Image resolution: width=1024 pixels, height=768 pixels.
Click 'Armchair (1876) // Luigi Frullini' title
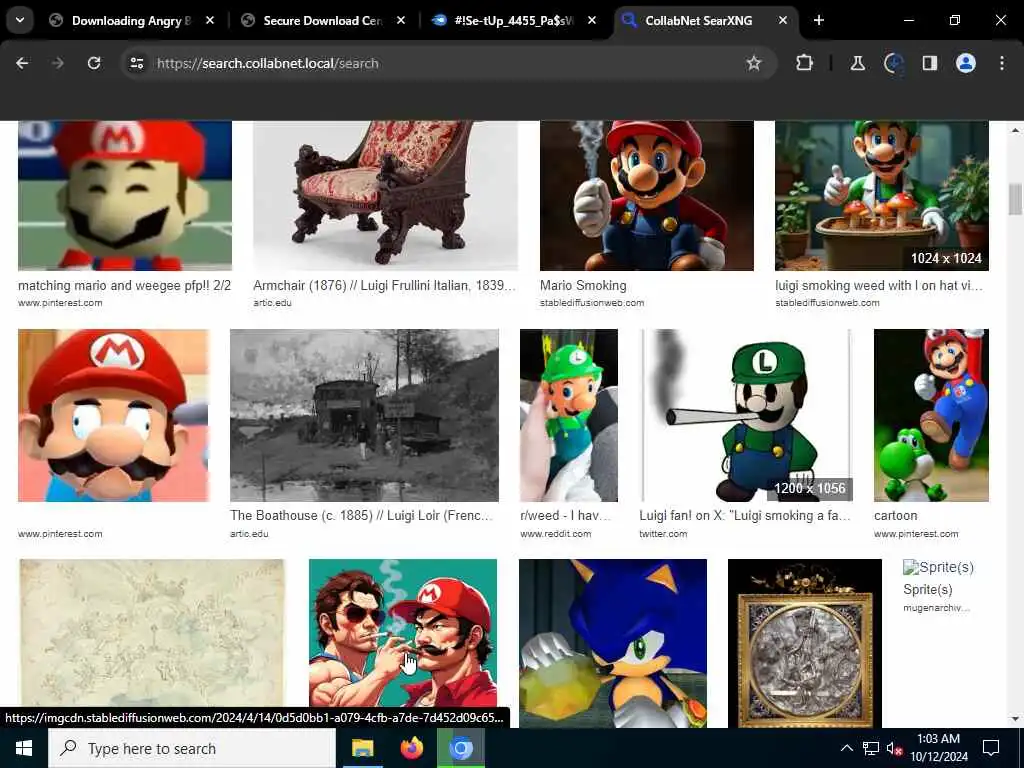[x=384, y=285]
